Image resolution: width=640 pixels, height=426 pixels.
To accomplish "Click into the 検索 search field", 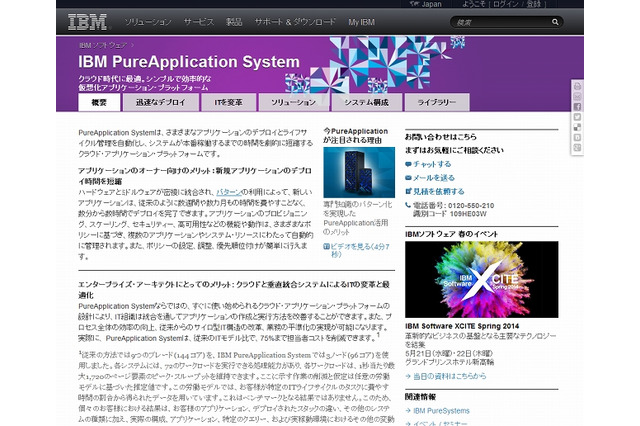I will (506, 22).
